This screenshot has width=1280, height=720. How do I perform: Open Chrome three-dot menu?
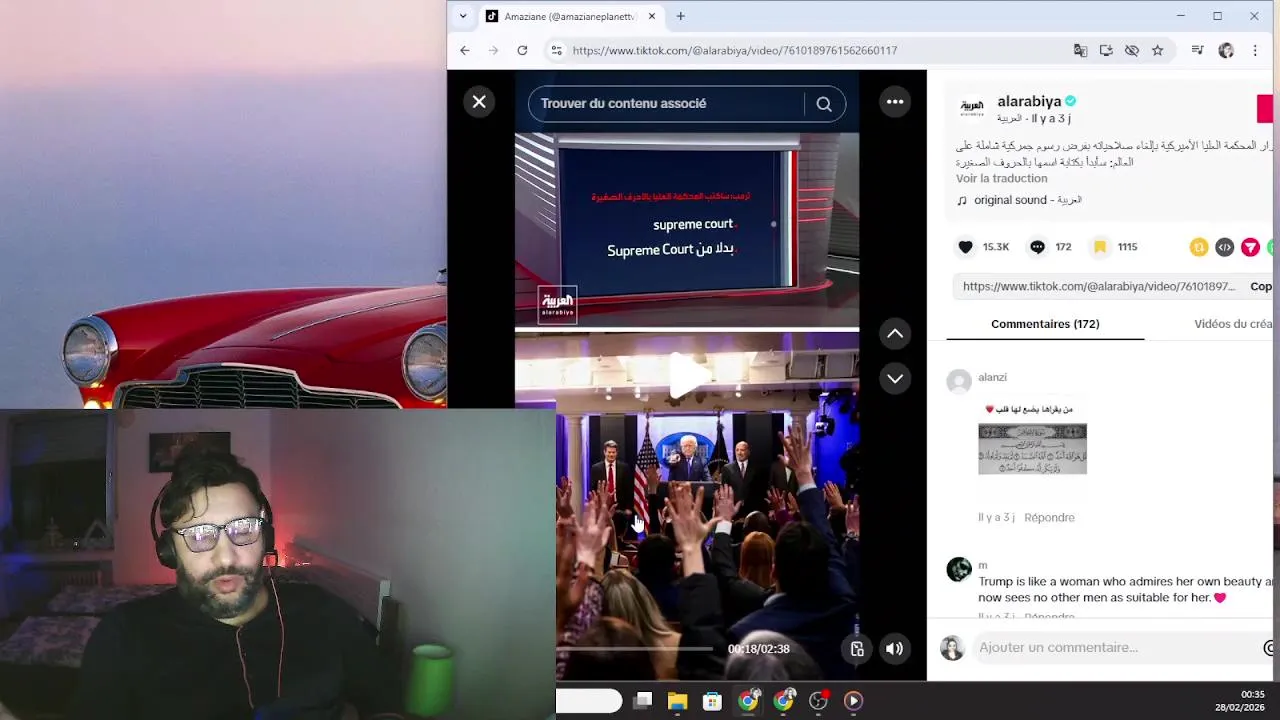[x=1255, y=50]
